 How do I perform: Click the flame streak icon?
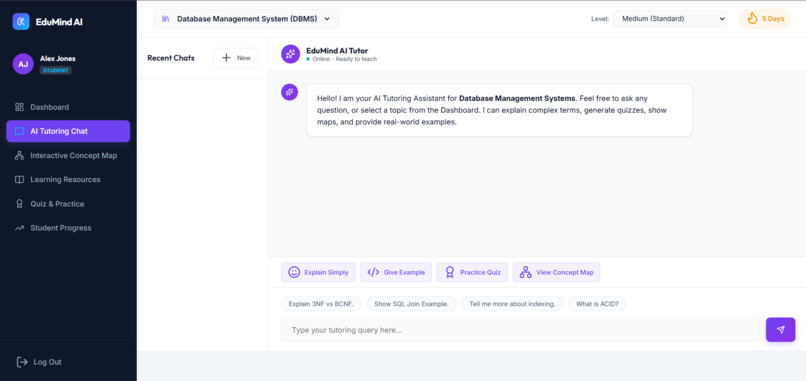point(753,19)
